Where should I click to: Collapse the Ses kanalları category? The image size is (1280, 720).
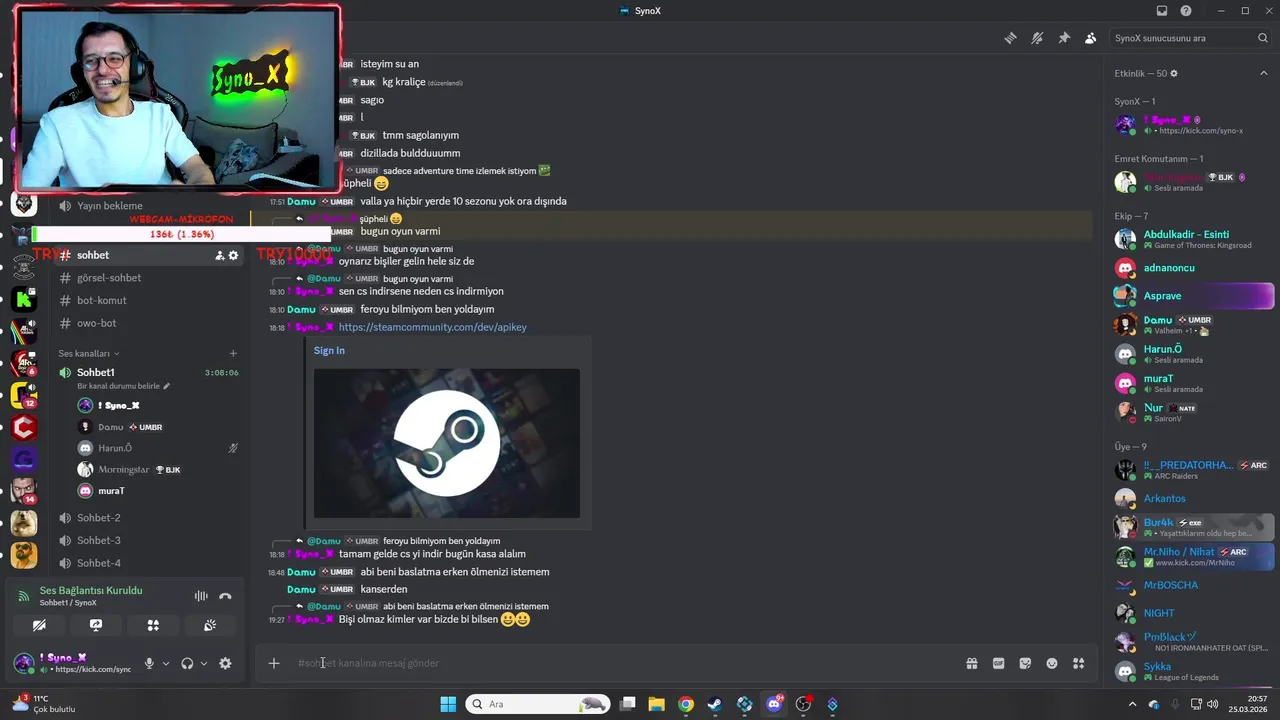tap(88, 353)
